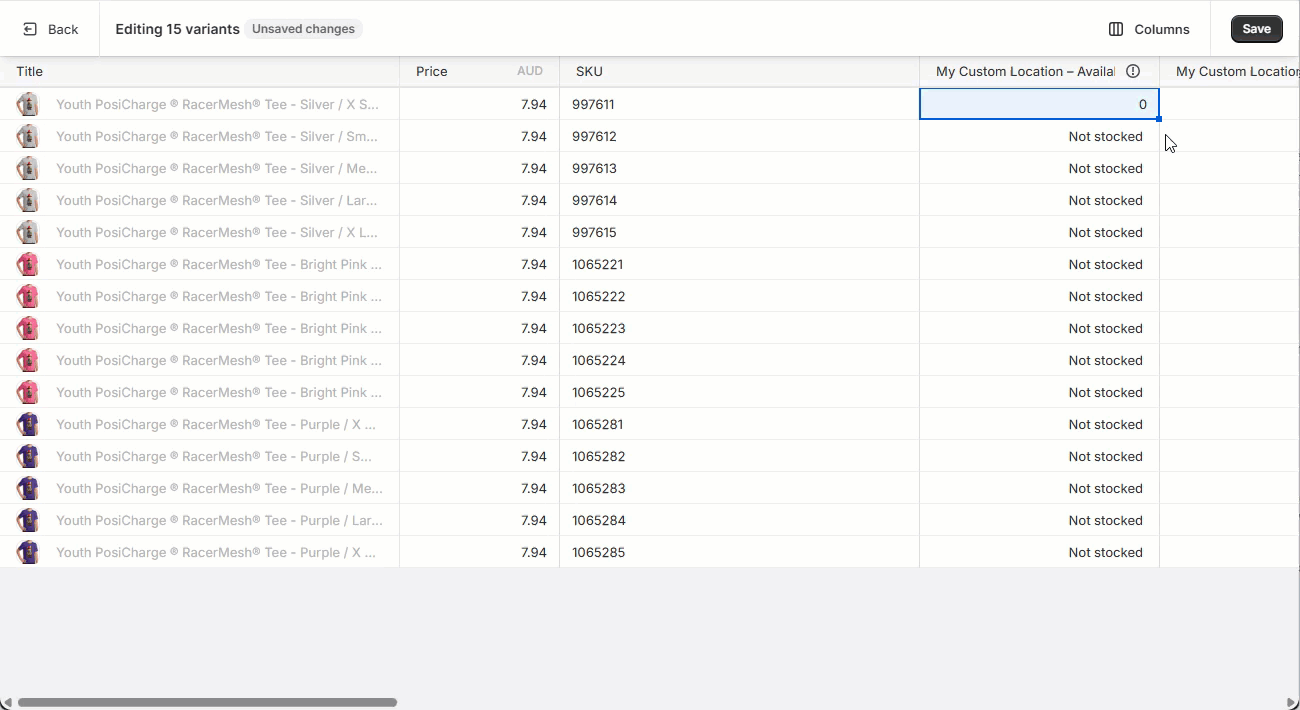The height and width of the screenshot is (710, 1300).
Task: Click thumbnail of SKU 1065222 row
Action: (x=28, y=296)
